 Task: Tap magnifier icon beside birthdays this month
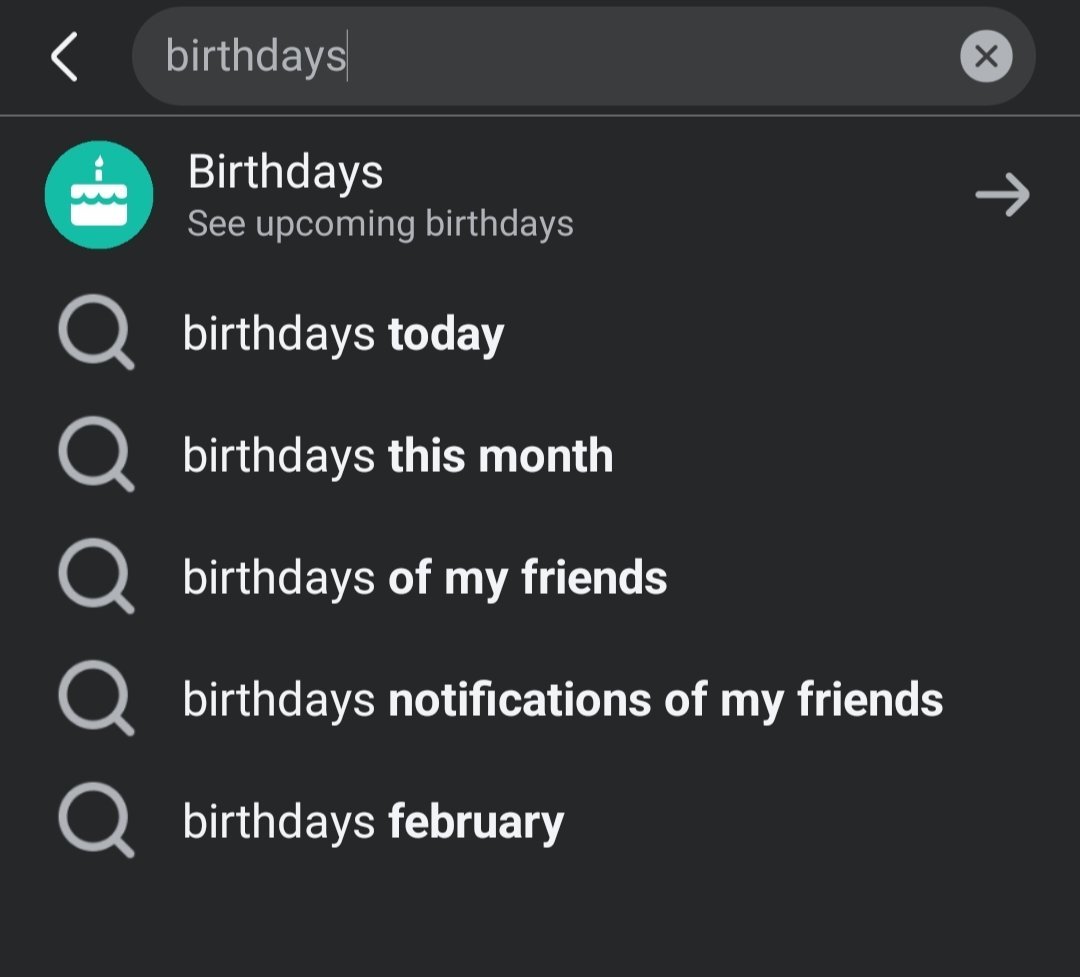pos(95,457)
